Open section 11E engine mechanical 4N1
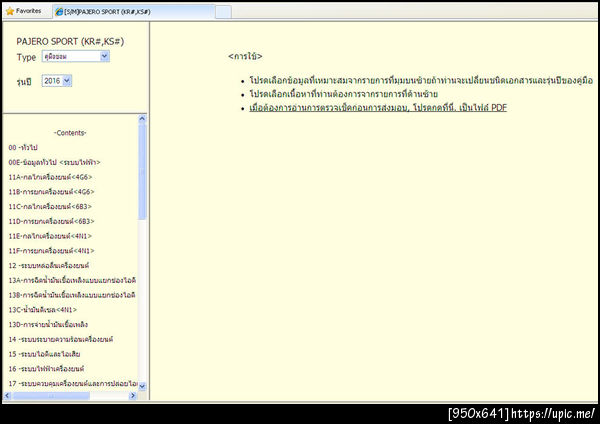 pyautogui.click(x=50, y=236)
